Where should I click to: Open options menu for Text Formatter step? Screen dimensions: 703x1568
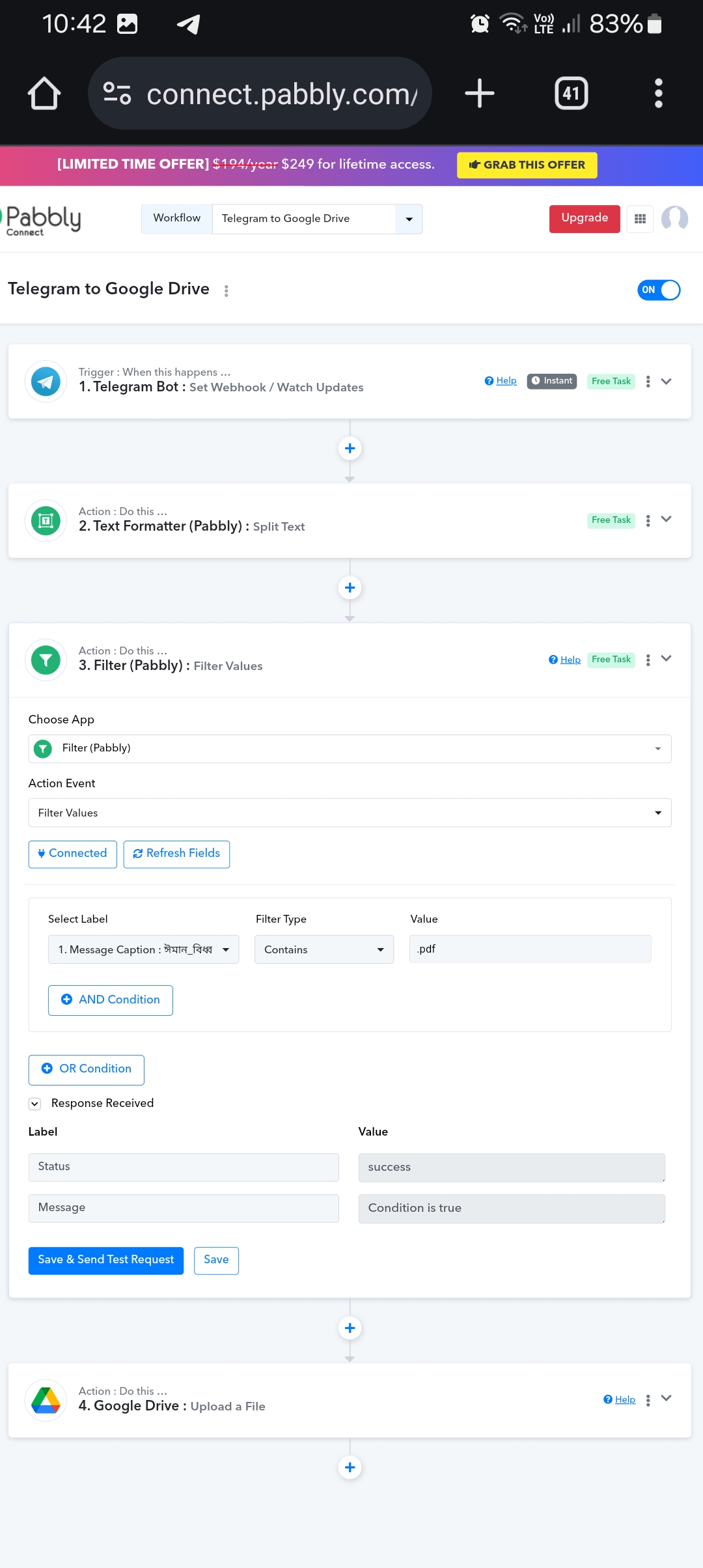pyautogui.click(x=648, y=521)
